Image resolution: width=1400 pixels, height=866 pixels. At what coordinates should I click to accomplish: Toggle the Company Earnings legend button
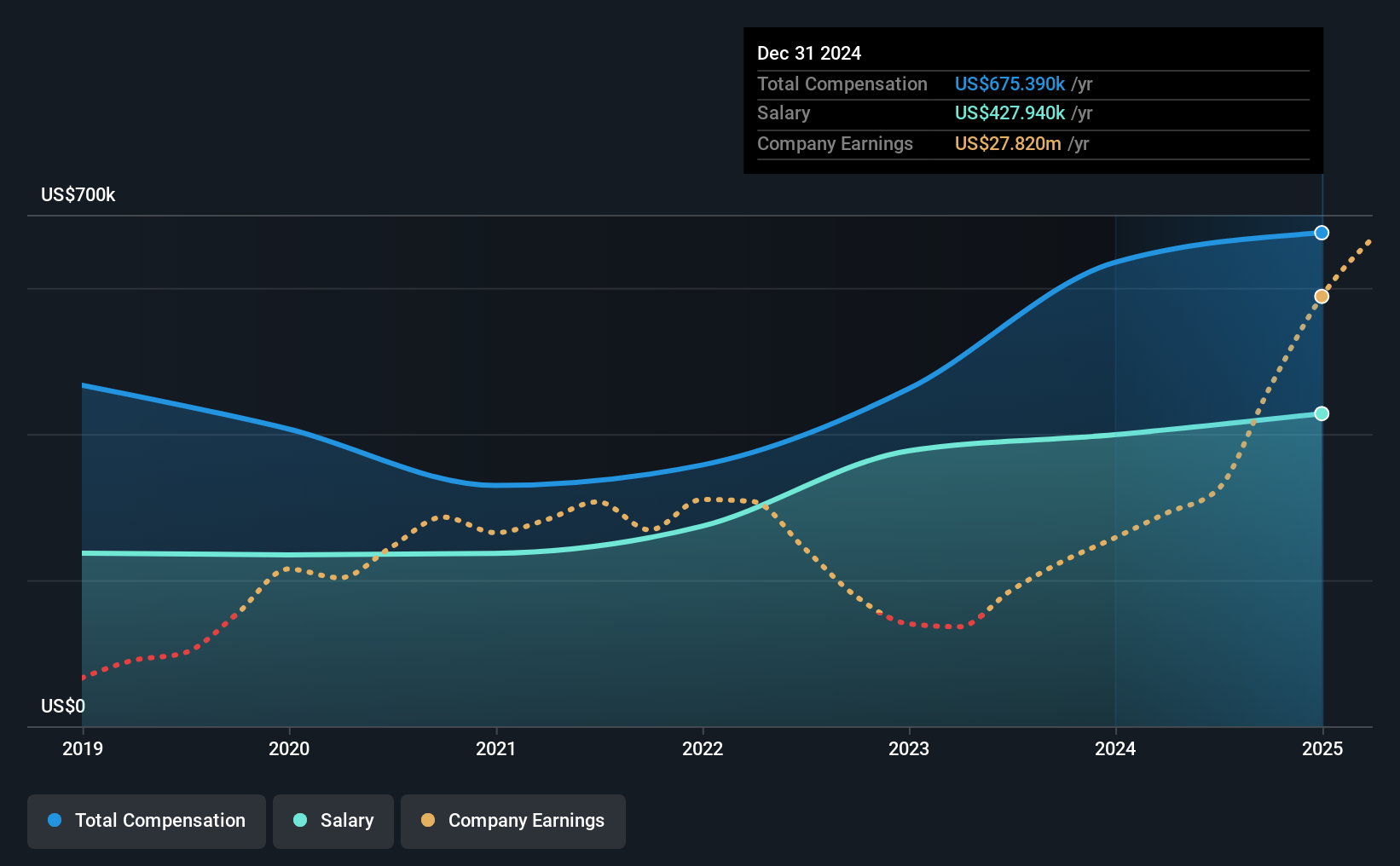coord(513,821)
